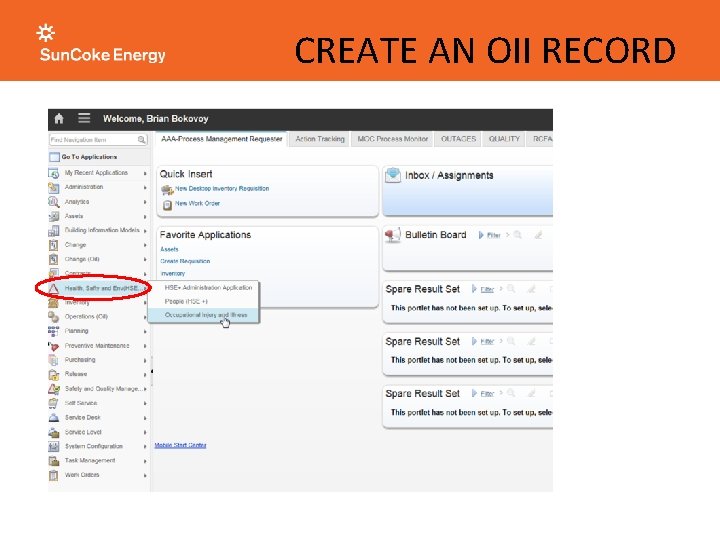Click the Building Information Models icon

[54, 231]
